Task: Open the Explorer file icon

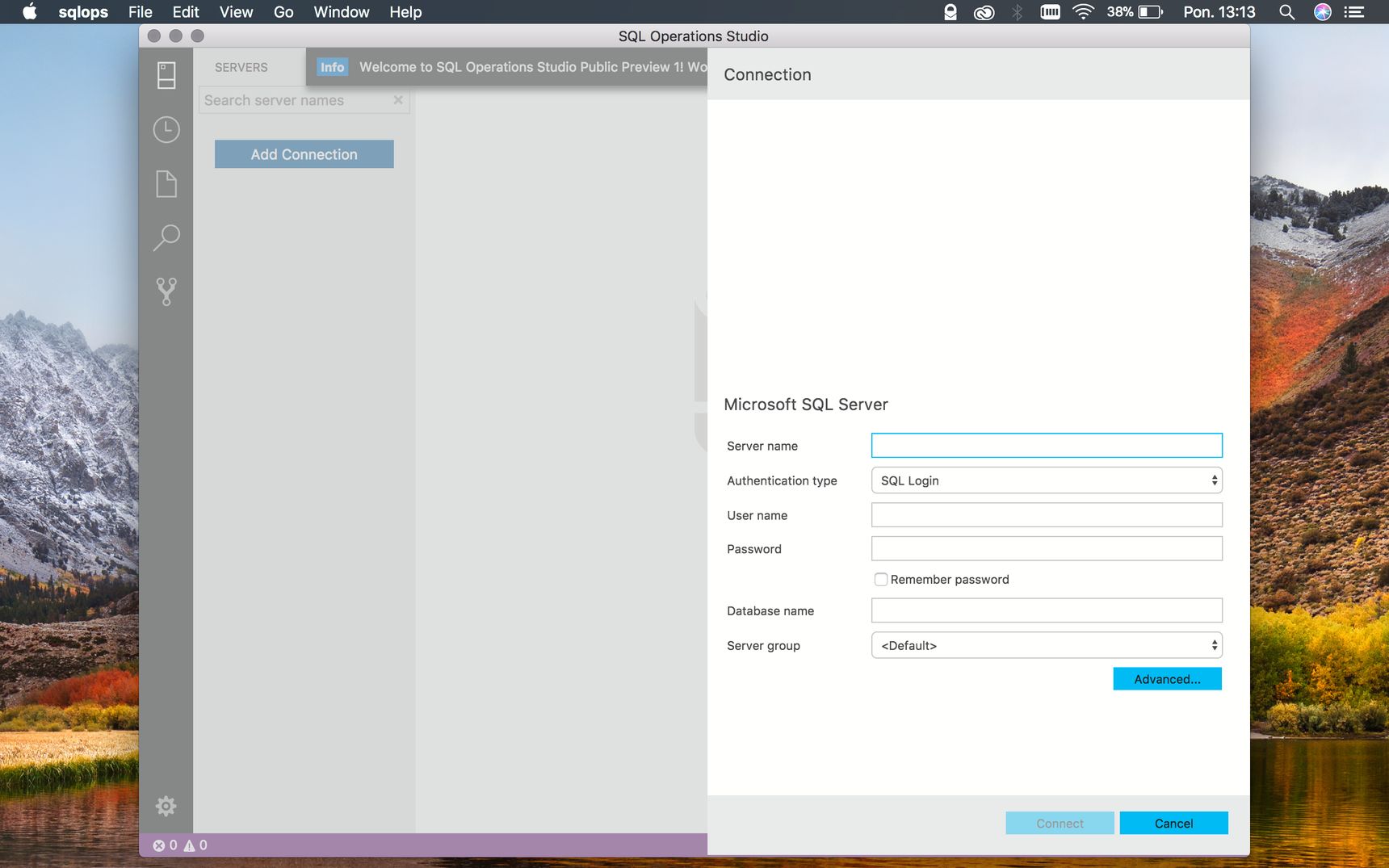Action: point(166,184)
